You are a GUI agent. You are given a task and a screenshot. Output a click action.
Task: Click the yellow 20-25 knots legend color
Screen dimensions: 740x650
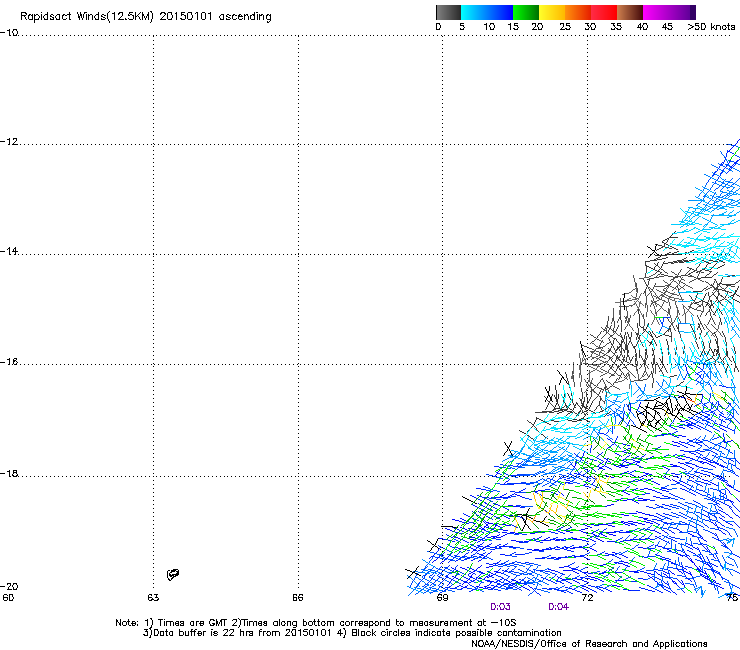[x=552, y=12]
